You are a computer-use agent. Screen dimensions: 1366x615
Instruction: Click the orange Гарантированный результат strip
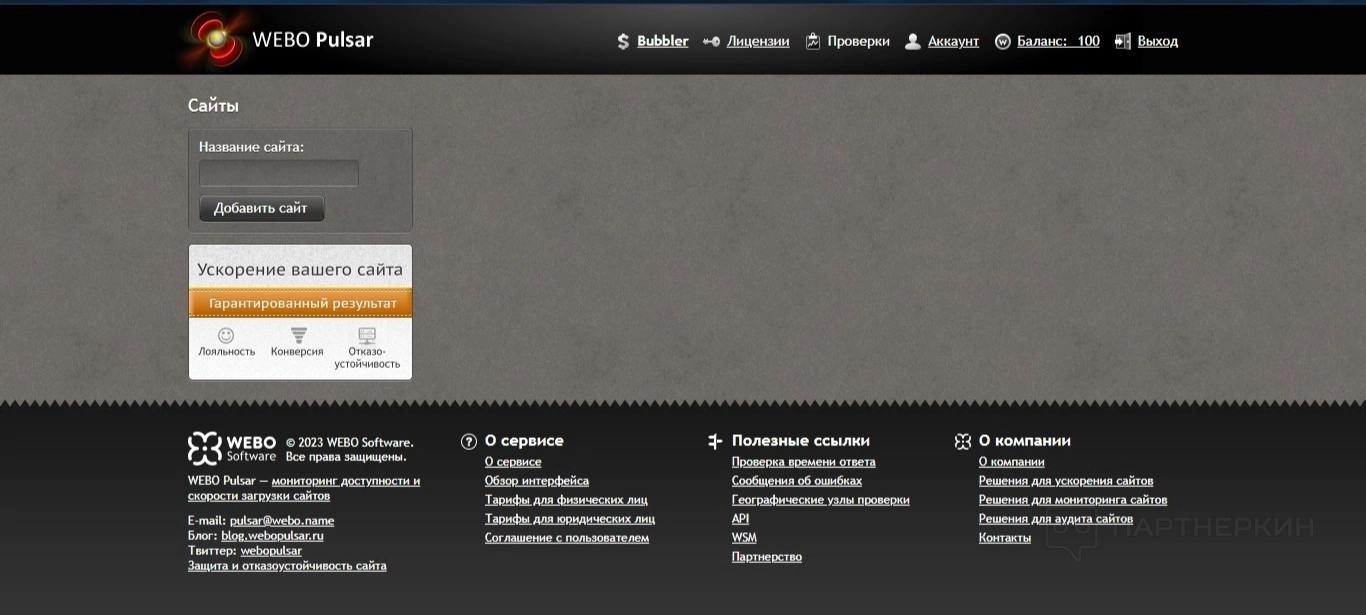click(x=300, y=303)
